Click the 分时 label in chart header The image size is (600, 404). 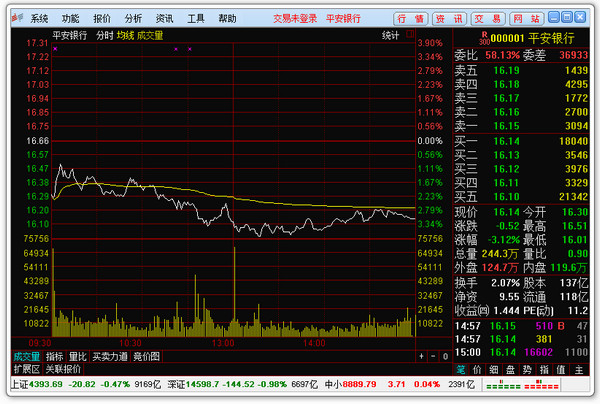coord(104,36)
